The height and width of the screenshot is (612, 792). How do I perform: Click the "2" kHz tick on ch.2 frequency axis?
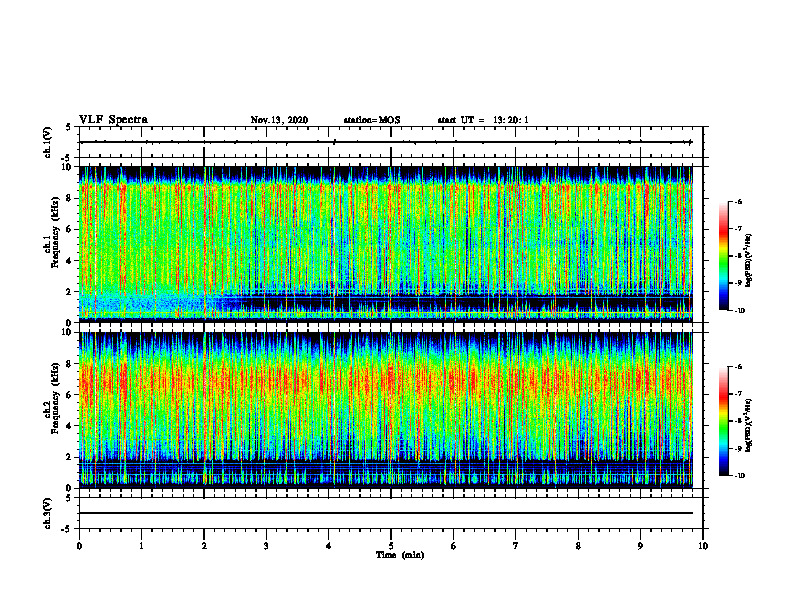pyautogui.click(x=70, y=457)
